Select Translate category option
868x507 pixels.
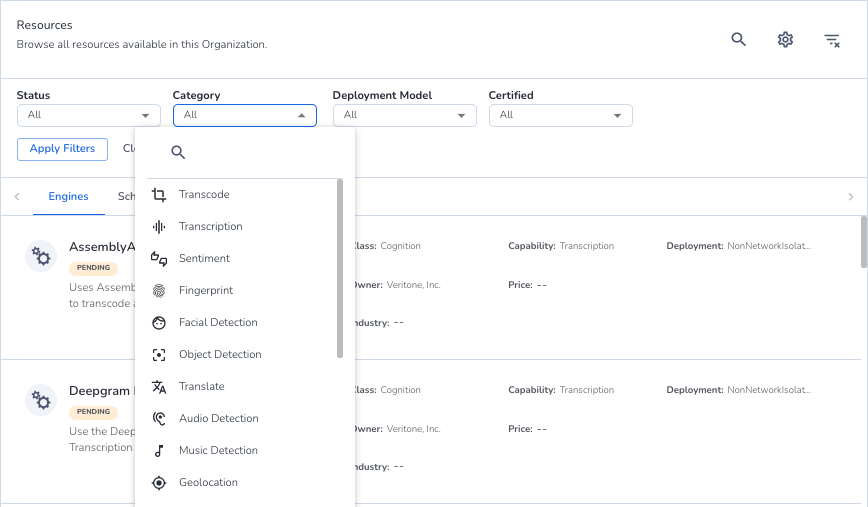point(241,387)
